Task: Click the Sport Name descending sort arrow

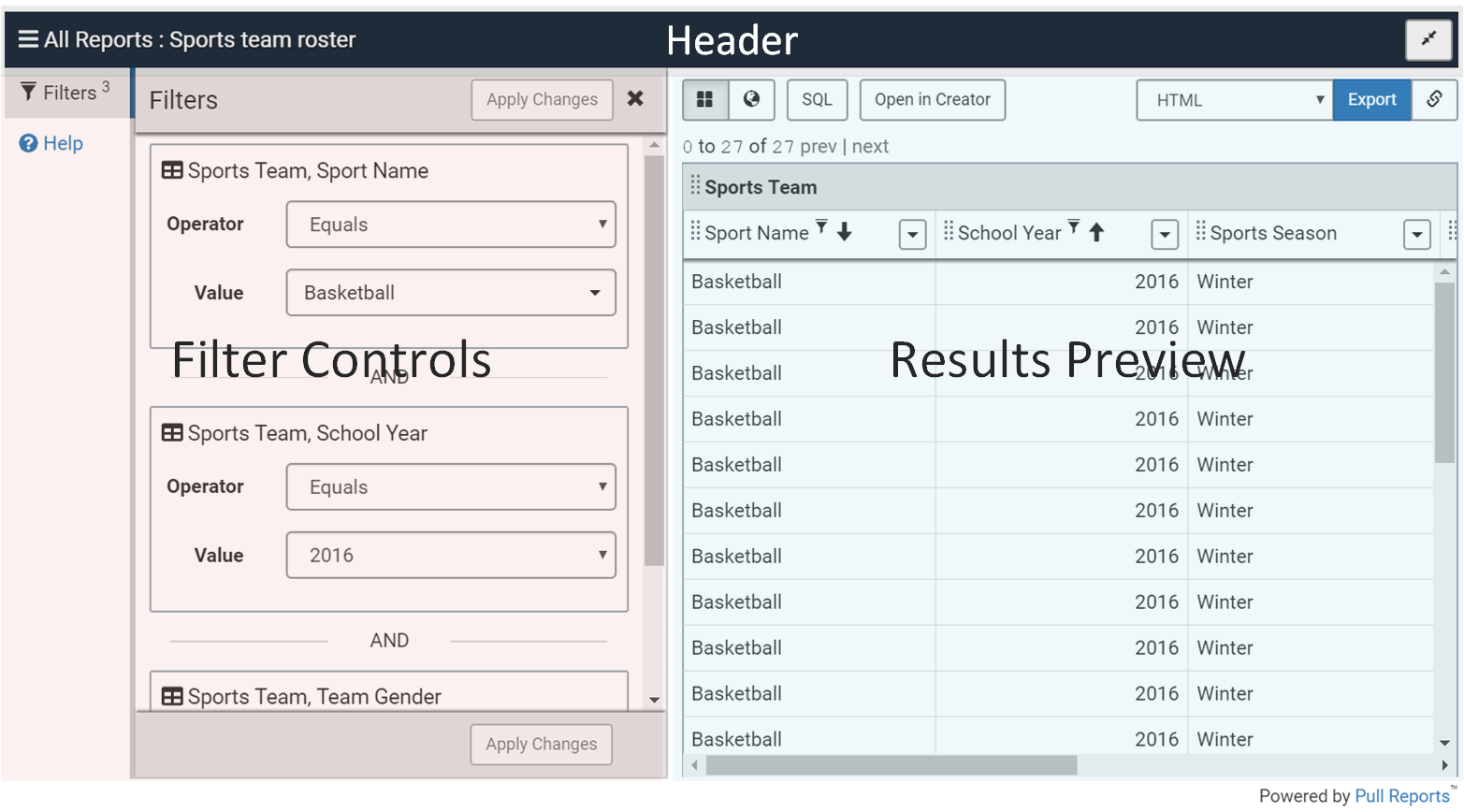Action: click(x=845, y=232)
